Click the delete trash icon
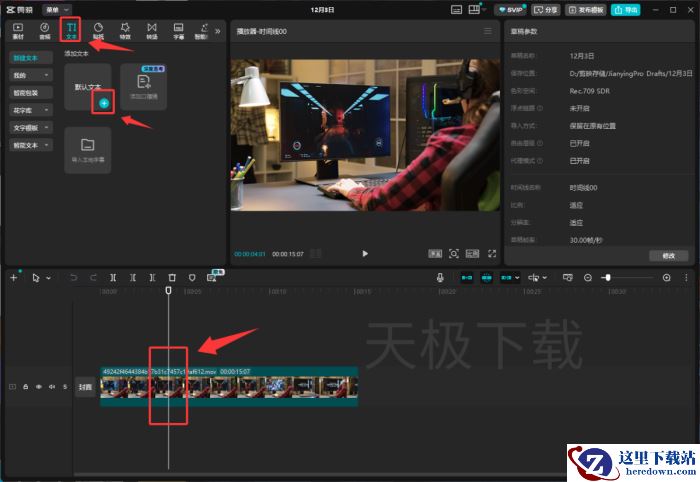Screen dimensions: 700x482 (x=172, y=278)
